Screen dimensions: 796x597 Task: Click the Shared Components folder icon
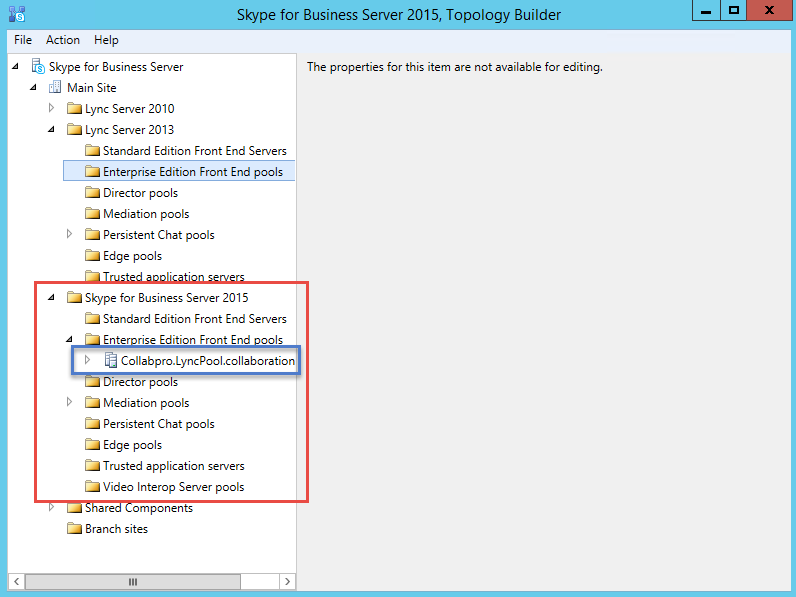point(75,508)
